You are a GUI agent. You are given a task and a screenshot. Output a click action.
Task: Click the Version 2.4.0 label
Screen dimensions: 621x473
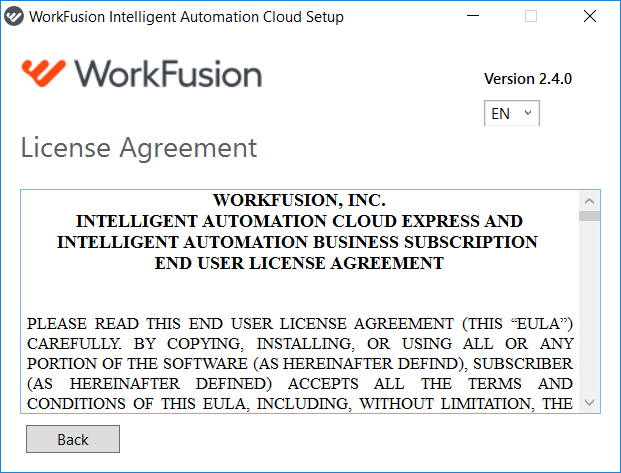click(528, 79)
